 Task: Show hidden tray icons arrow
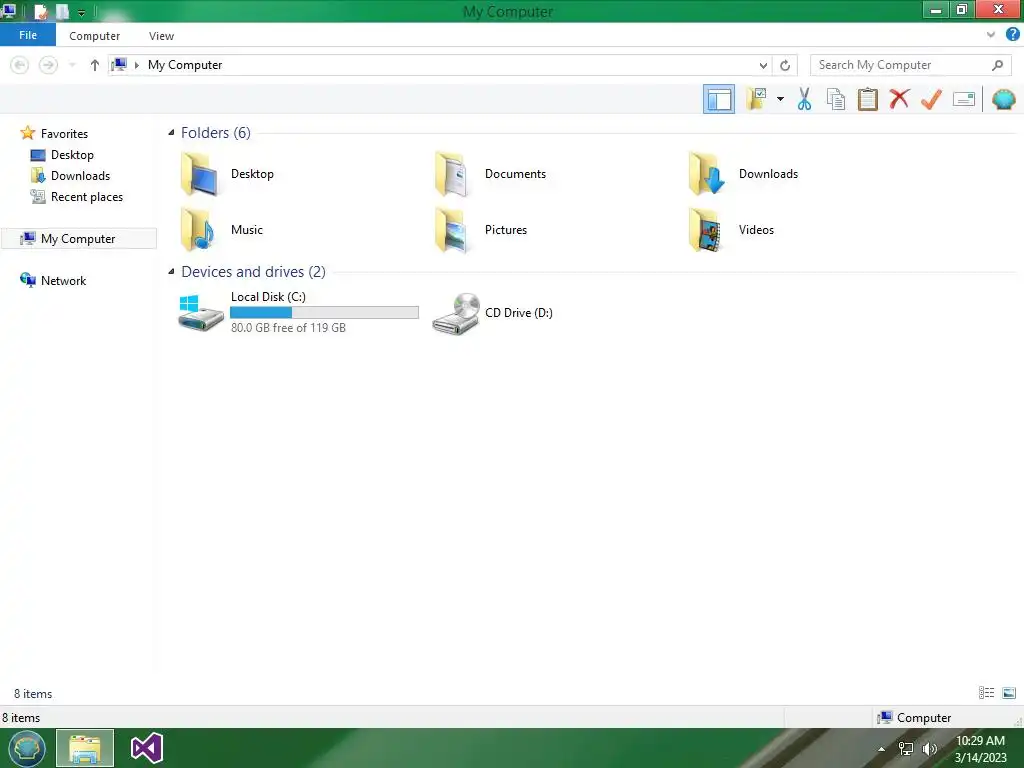[882, 749]
